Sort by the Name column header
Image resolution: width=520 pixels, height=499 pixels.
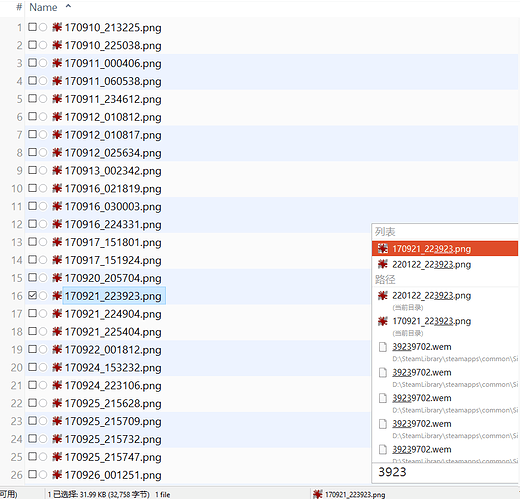43,7
